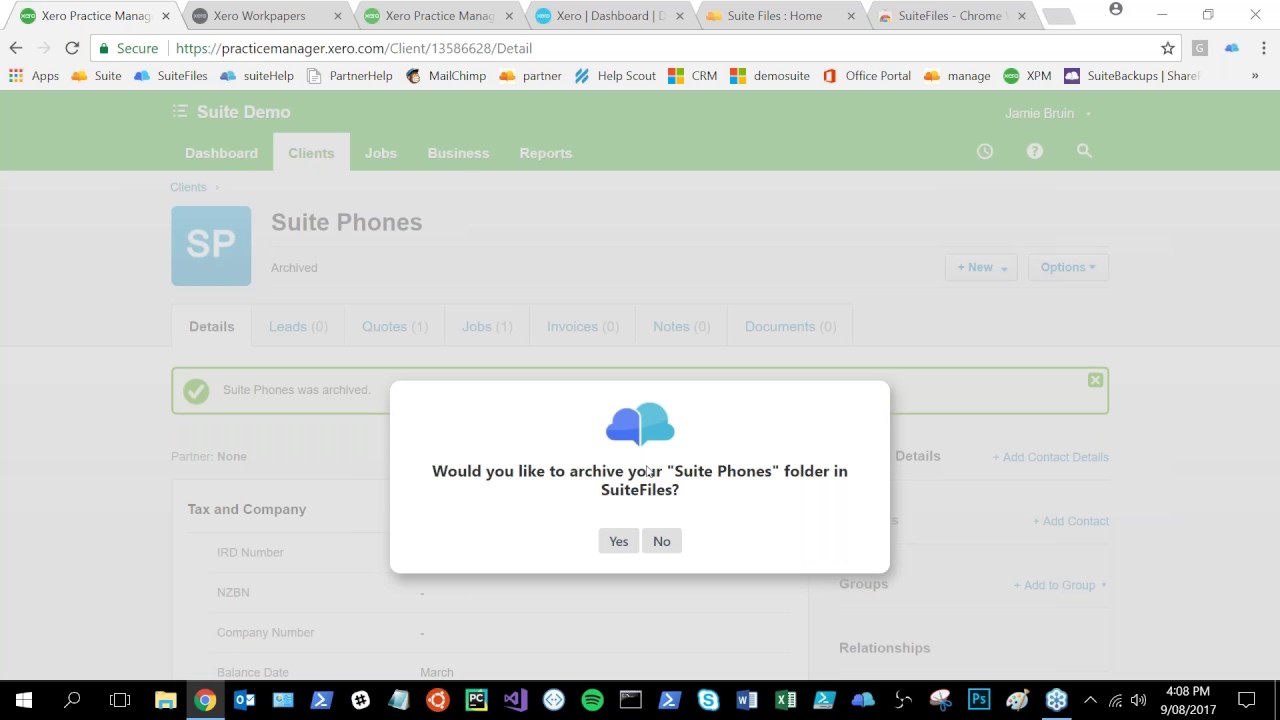Image resolution: width=1280 pixels, height=720 pixels.
Task: Open the volume control in tray
Action: 1138,700
